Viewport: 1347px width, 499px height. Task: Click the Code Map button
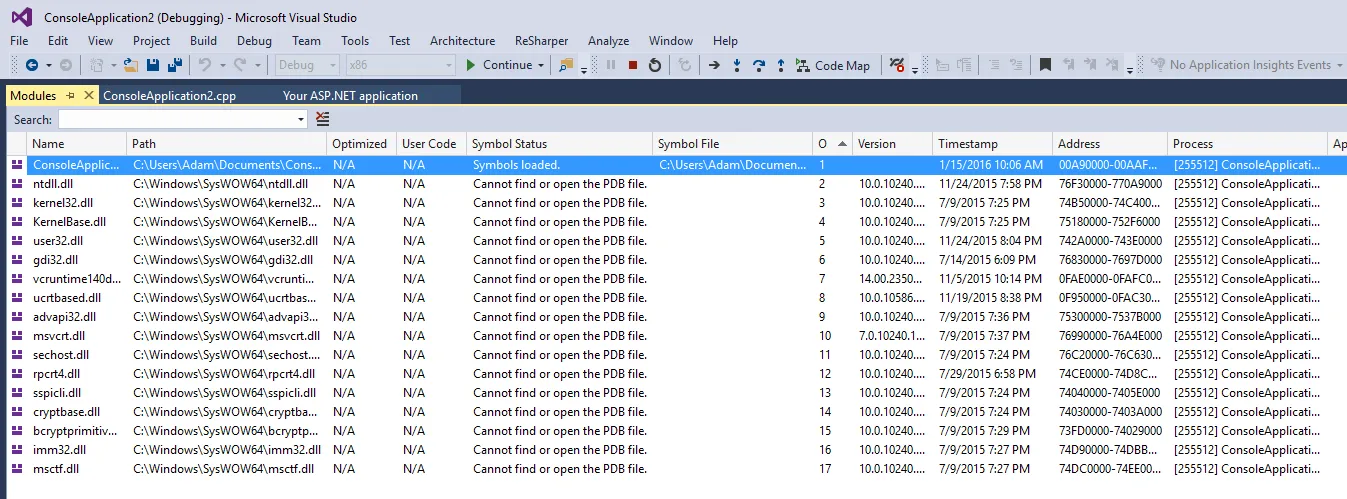click(x=833, y=65)
